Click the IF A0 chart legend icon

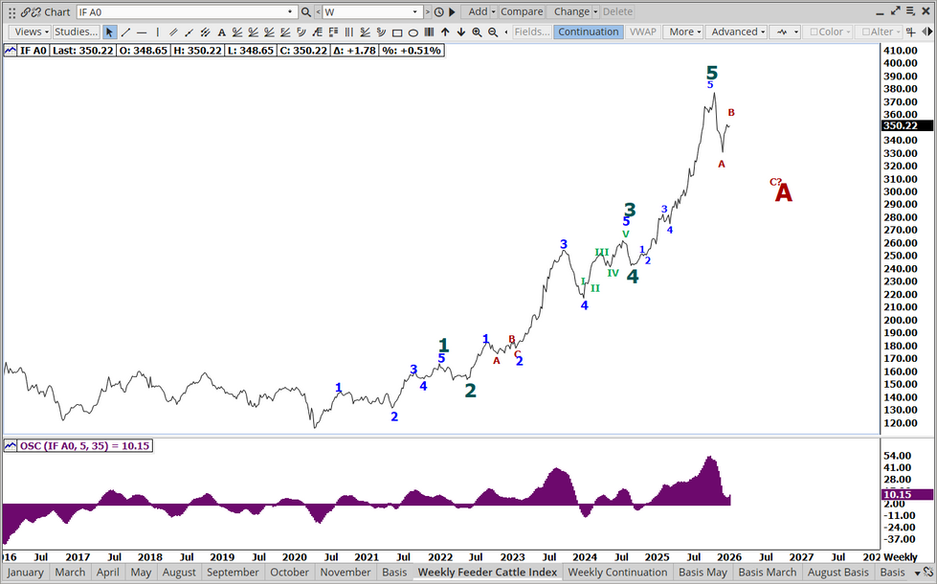(x=10, y=51)
